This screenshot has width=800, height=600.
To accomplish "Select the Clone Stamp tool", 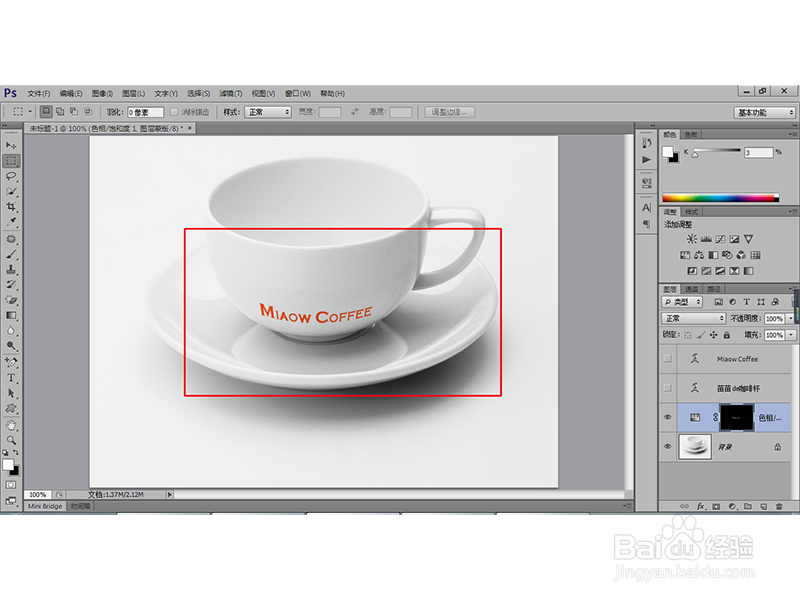I will click(x=11, y=269).
